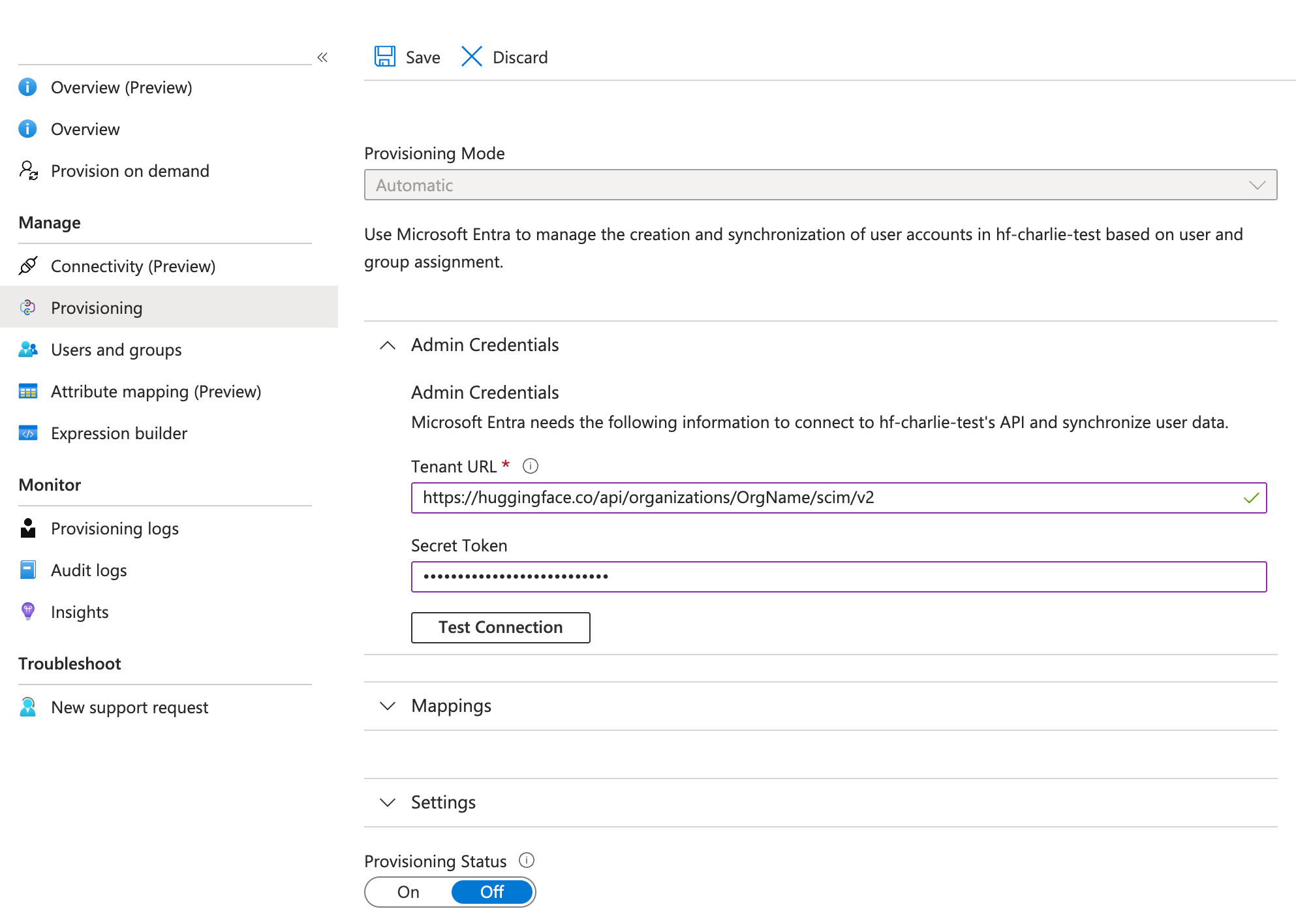Image resolution: width=1296 pixels, height=924 pixels.
Task: Collapse the left navigation pane
Action: coord(322,57)
